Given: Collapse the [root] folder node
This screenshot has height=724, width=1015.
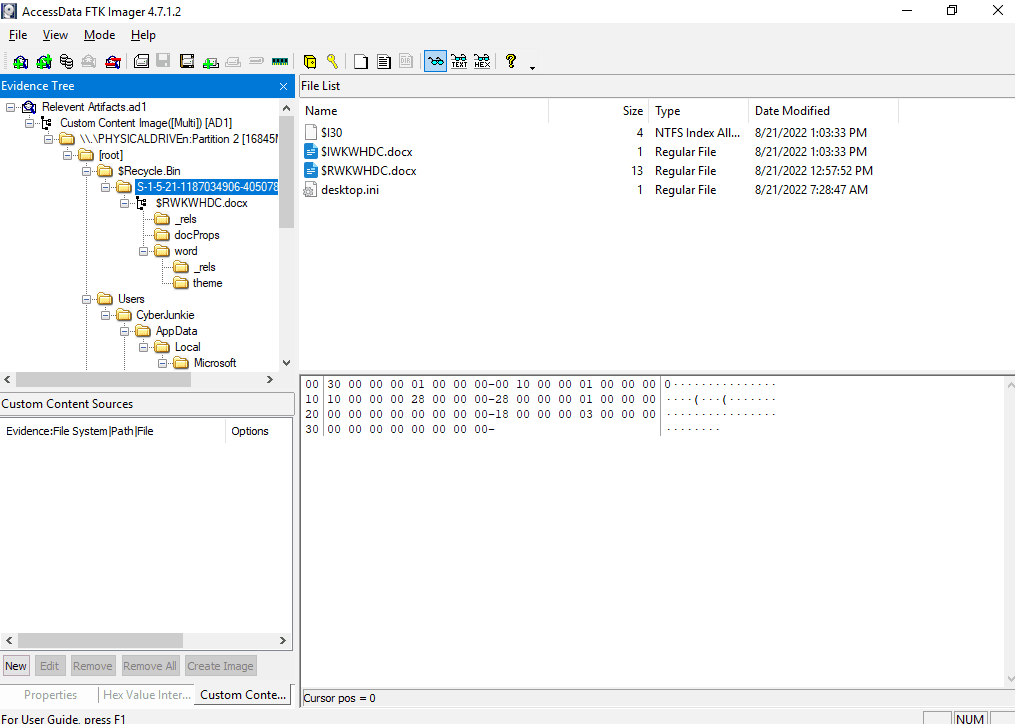Looking at the screenshot, I should (67, 155).
